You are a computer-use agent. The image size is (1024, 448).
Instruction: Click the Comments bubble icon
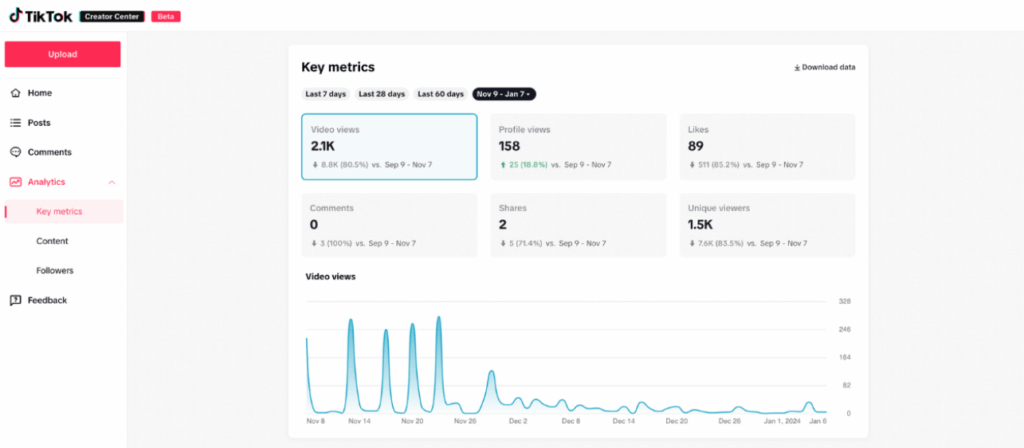click(x=15, y=152)
